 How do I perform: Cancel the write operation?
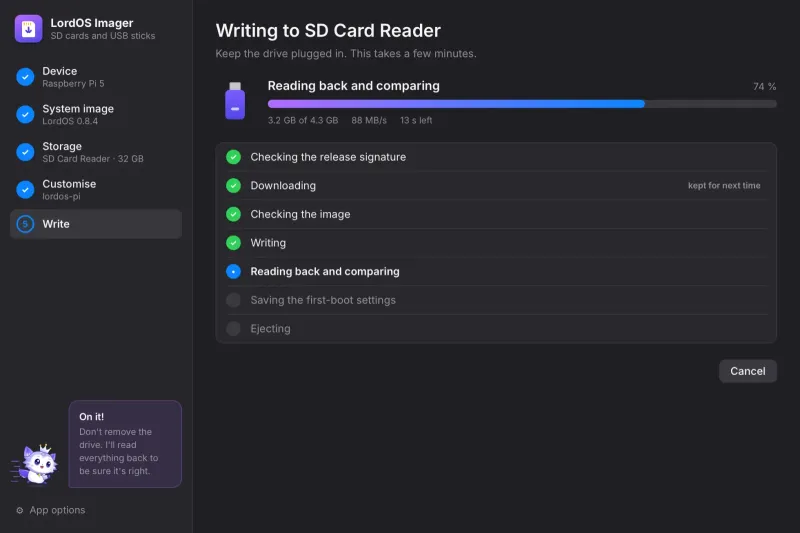pos(747,371)
